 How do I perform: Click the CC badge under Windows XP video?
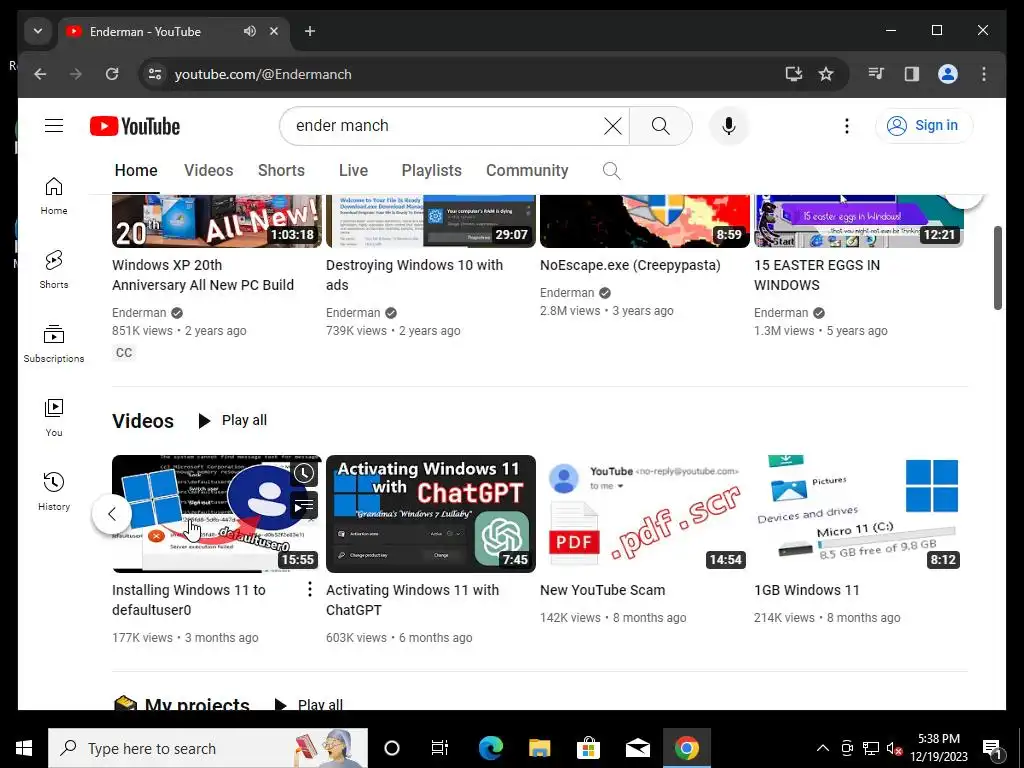(x=124, y=353)
